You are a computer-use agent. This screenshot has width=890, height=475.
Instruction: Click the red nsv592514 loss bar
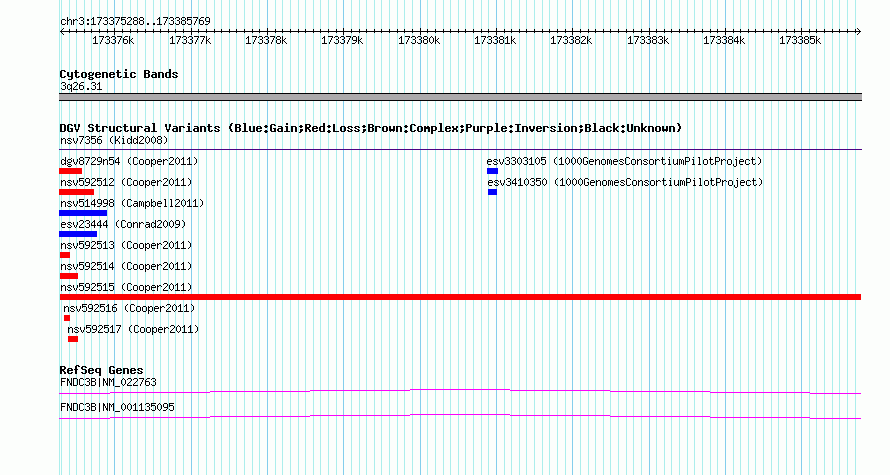pos(69,276)
